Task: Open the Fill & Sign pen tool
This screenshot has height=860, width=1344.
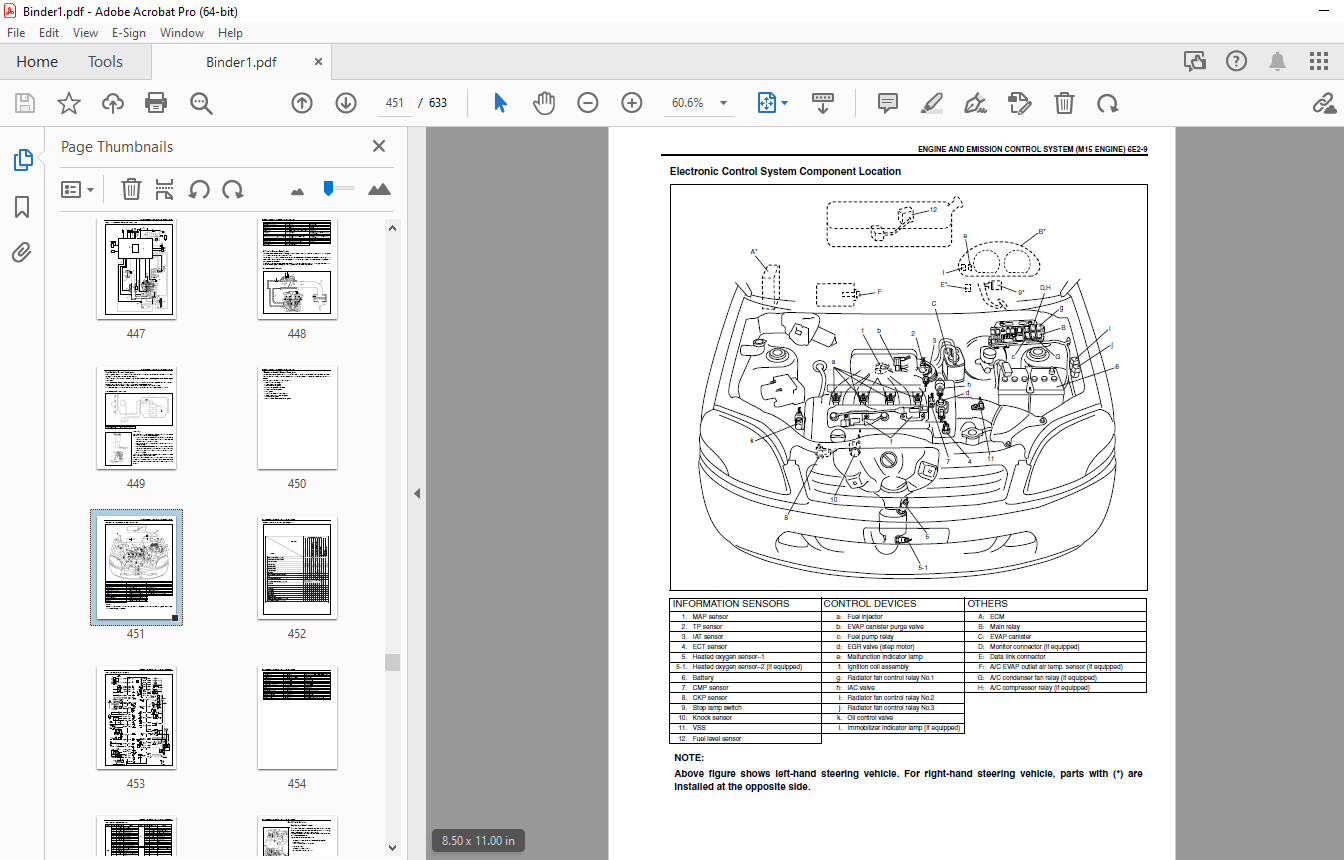Action: point(975,103)
